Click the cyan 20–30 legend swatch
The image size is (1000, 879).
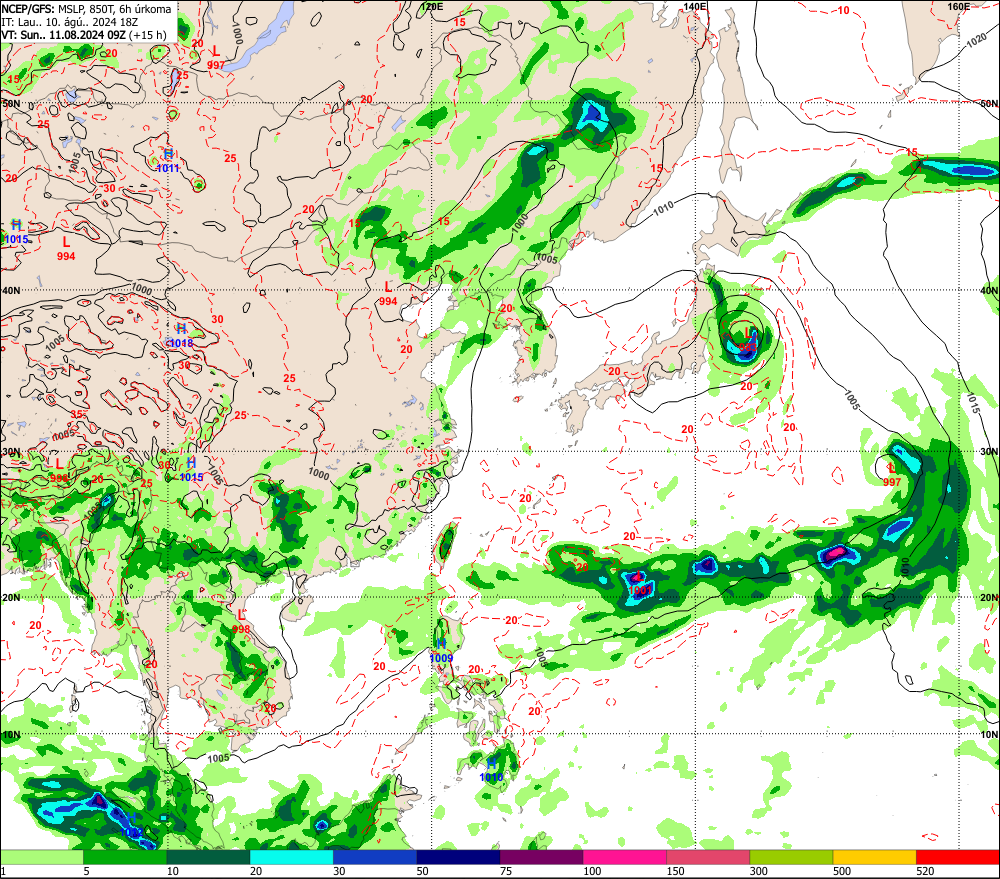(291, 857)
